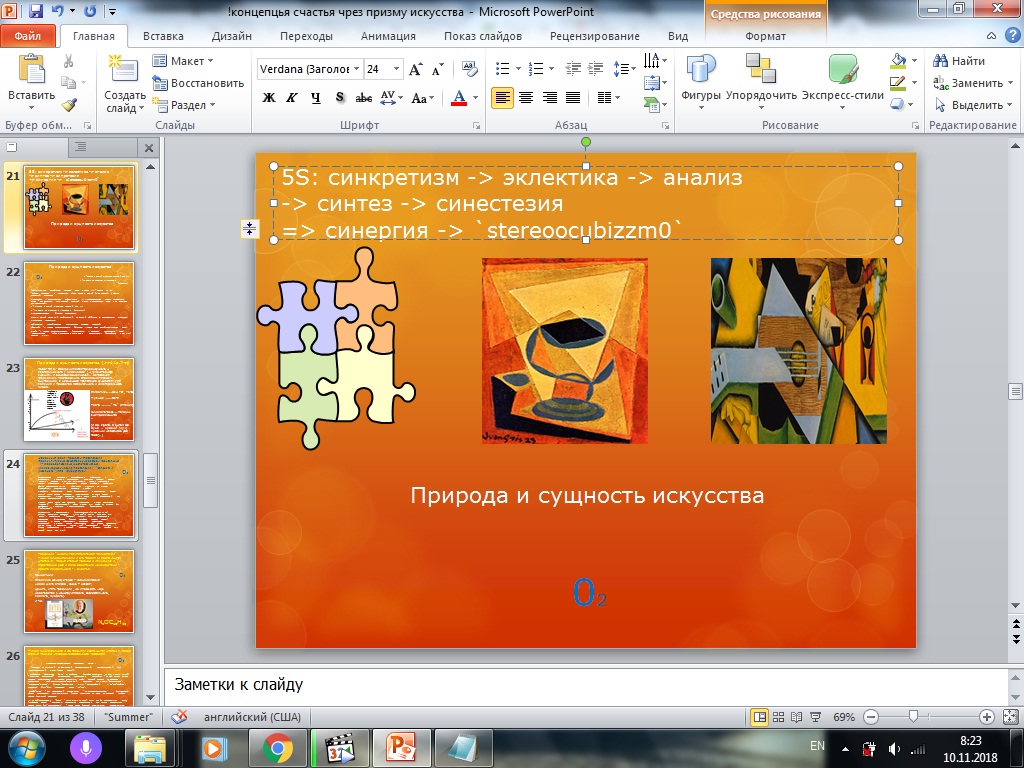
Task: Click the font color red A swatch
Action: (459, 98)
